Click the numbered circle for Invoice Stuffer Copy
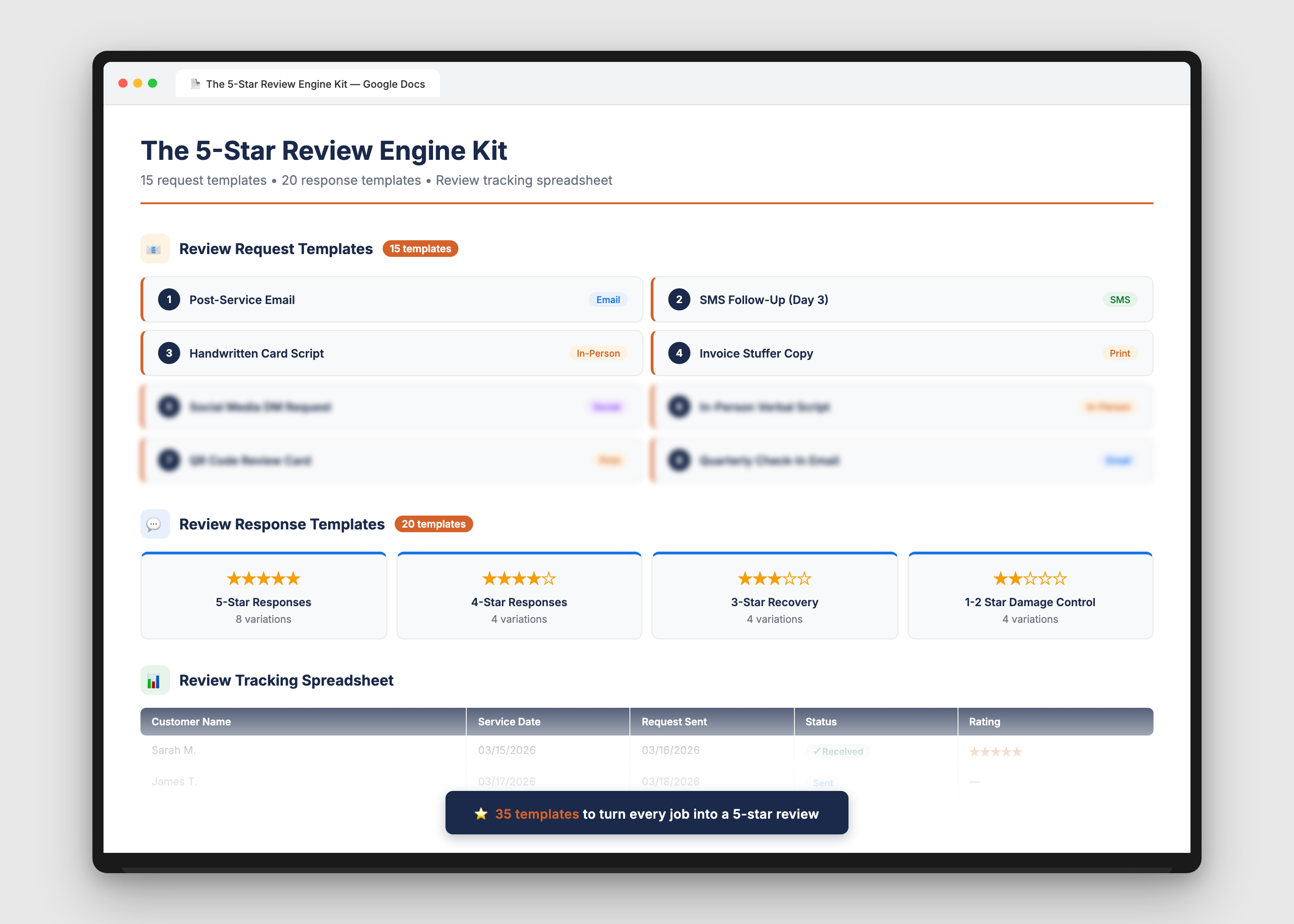The width and height of the screenshot is (1294, 924). (x=678, y=353)
